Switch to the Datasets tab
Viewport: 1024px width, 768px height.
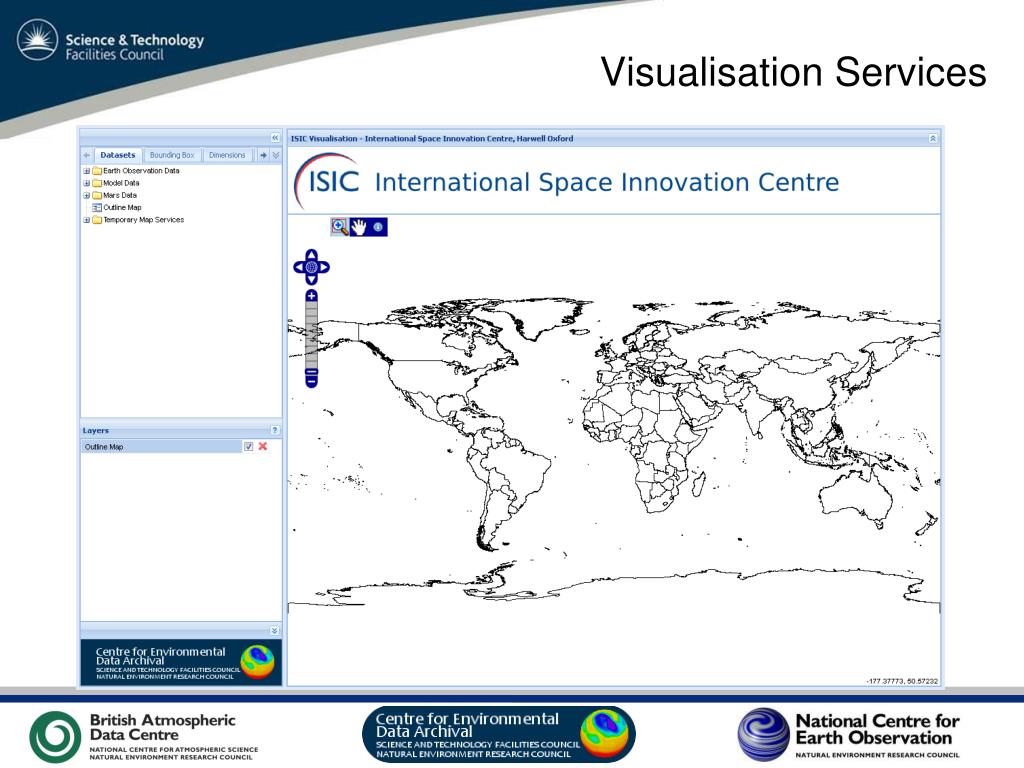coord(118,155)
